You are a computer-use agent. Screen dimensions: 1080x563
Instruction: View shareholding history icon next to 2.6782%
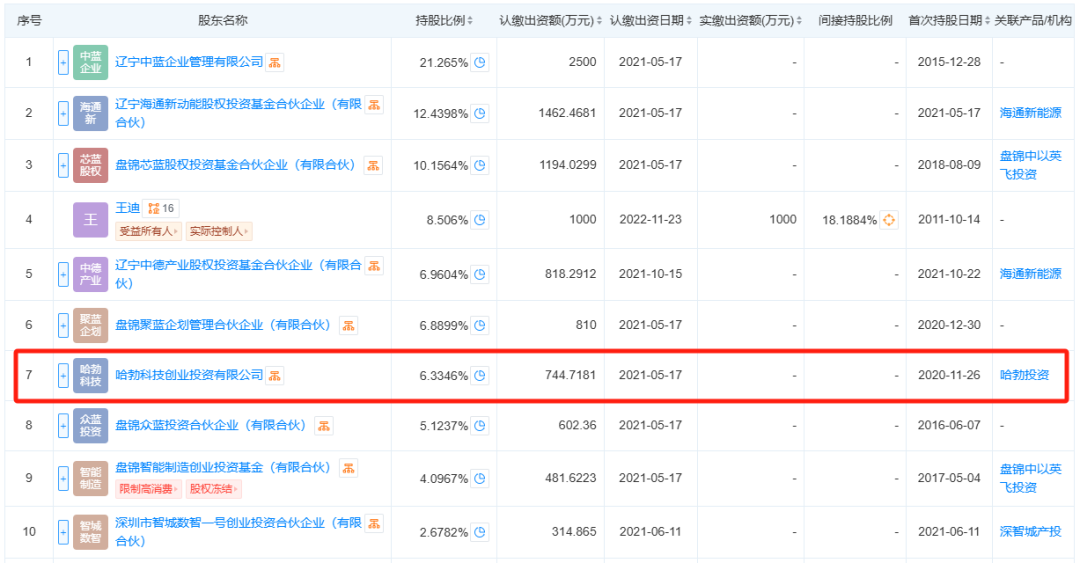[480, 532]
